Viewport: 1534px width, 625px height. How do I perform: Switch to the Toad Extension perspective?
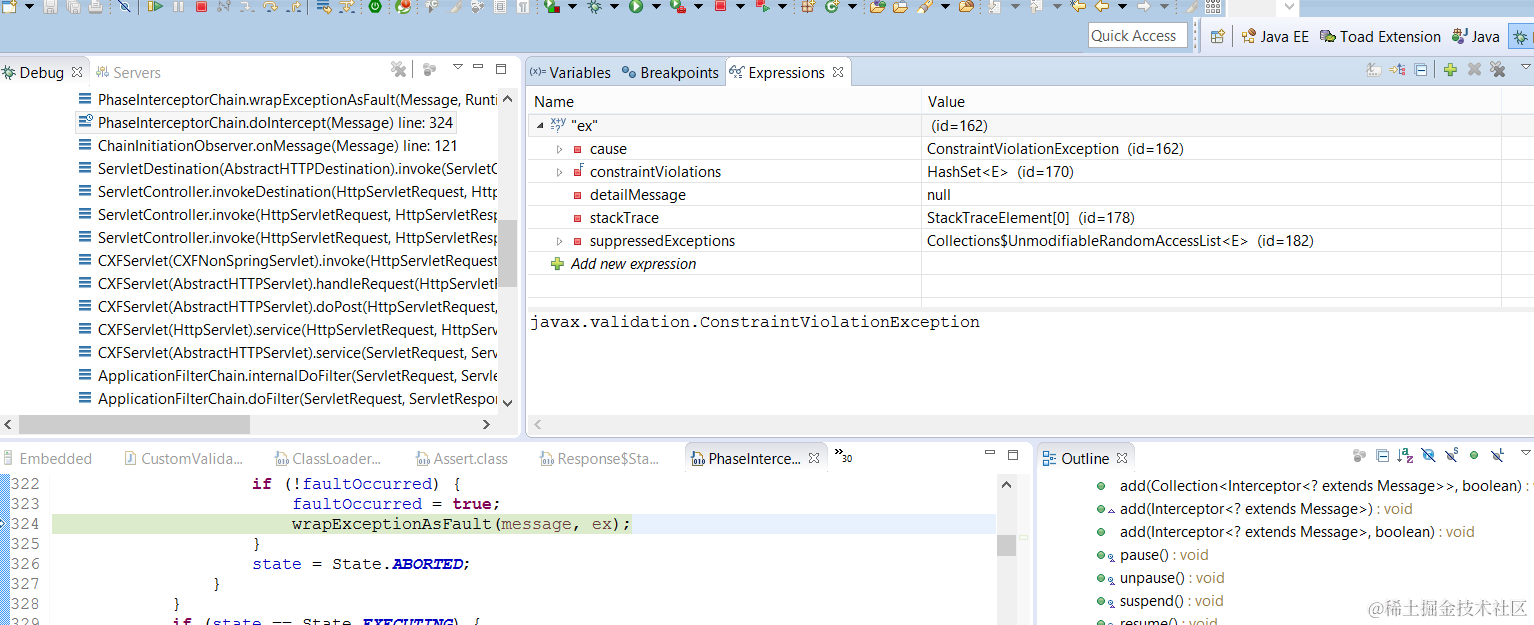(1380, 36)
